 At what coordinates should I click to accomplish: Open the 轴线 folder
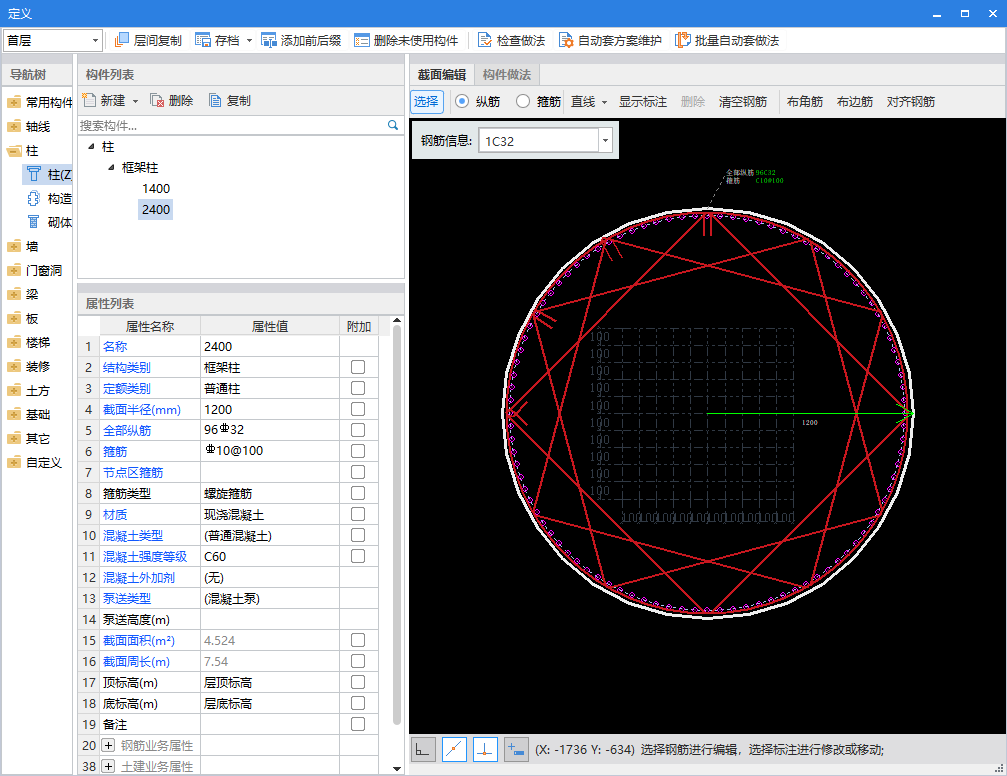[x=13, y=126]
